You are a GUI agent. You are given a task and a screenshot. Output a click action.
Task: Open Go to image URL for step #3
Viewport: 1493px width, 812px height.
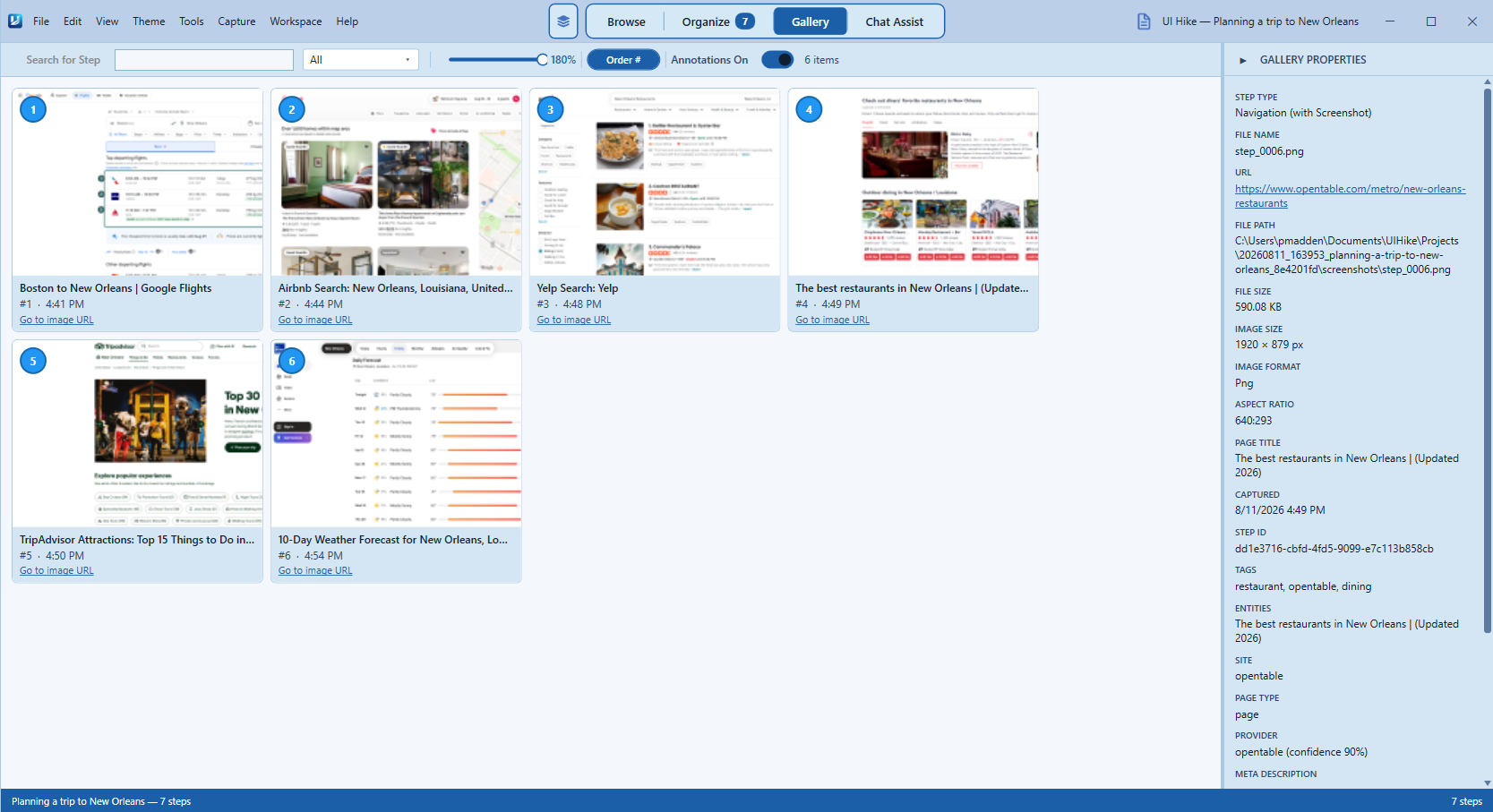[x=574, y=320]
